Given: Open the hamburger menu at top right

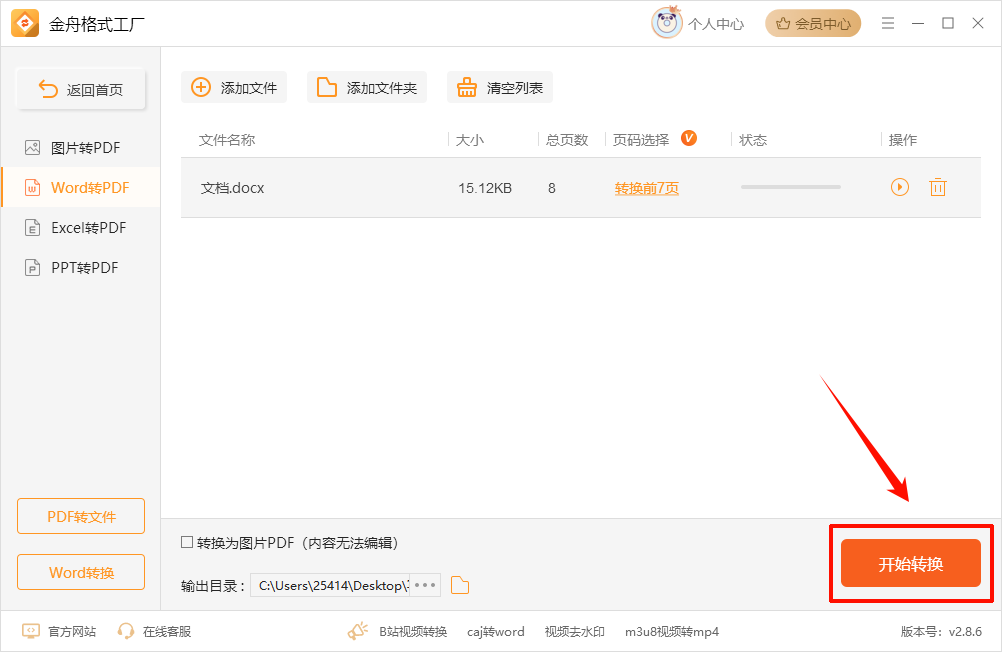Looking at the screenshot, I should tap(888, 23).
